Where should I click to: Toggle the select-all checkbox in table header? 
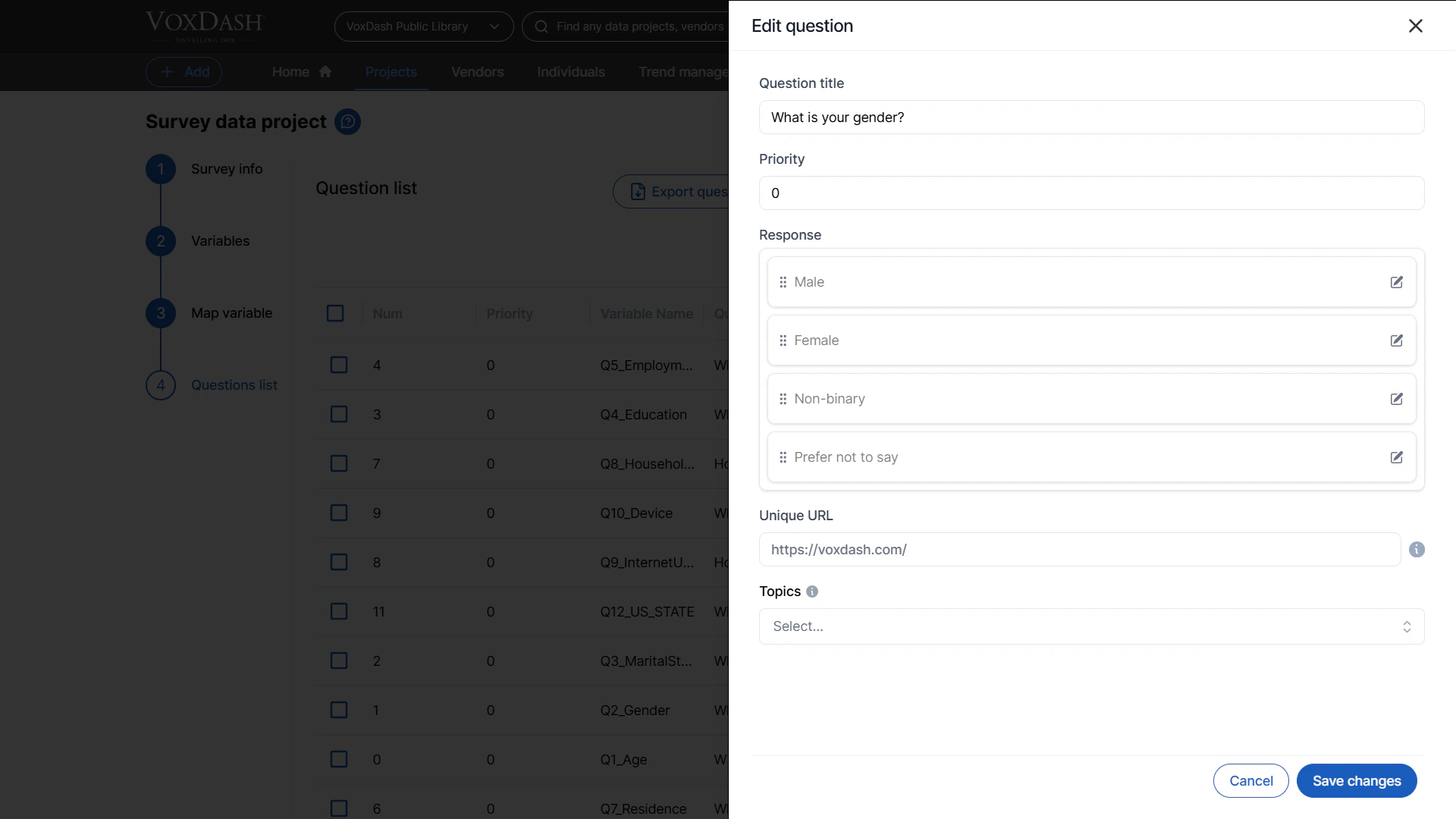(335, 313)
